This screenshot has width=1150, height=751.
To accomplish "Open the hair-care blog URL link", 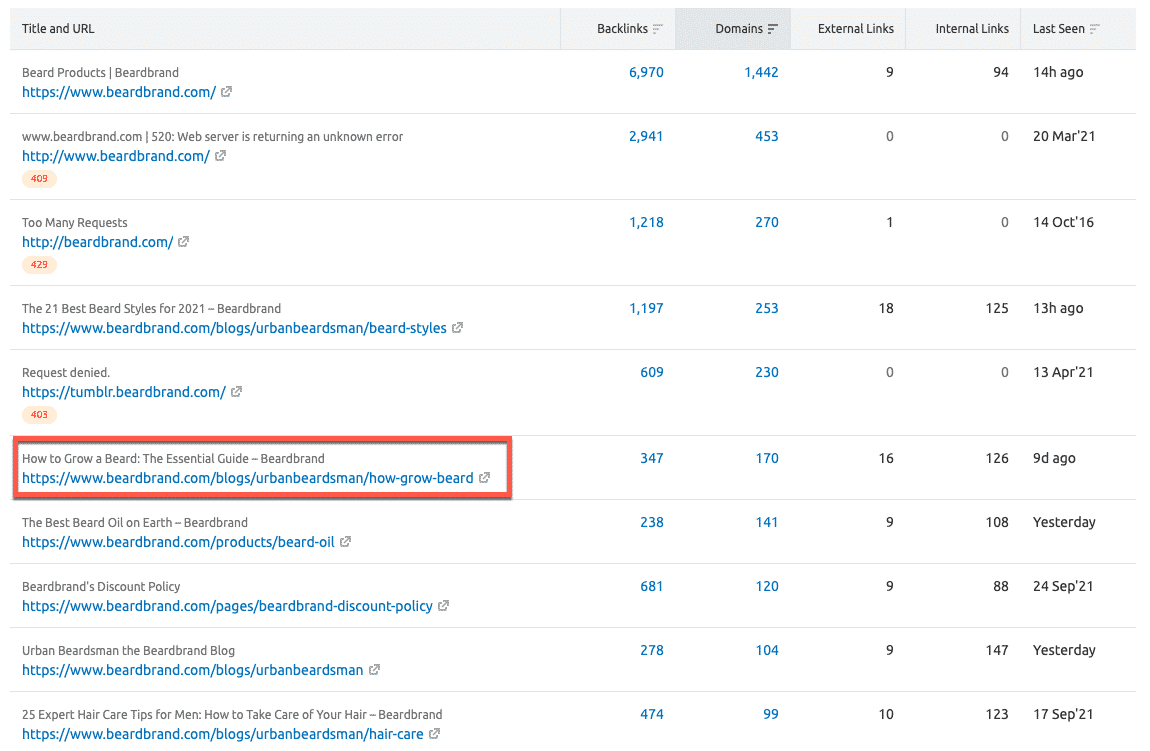I will (222, 734).
